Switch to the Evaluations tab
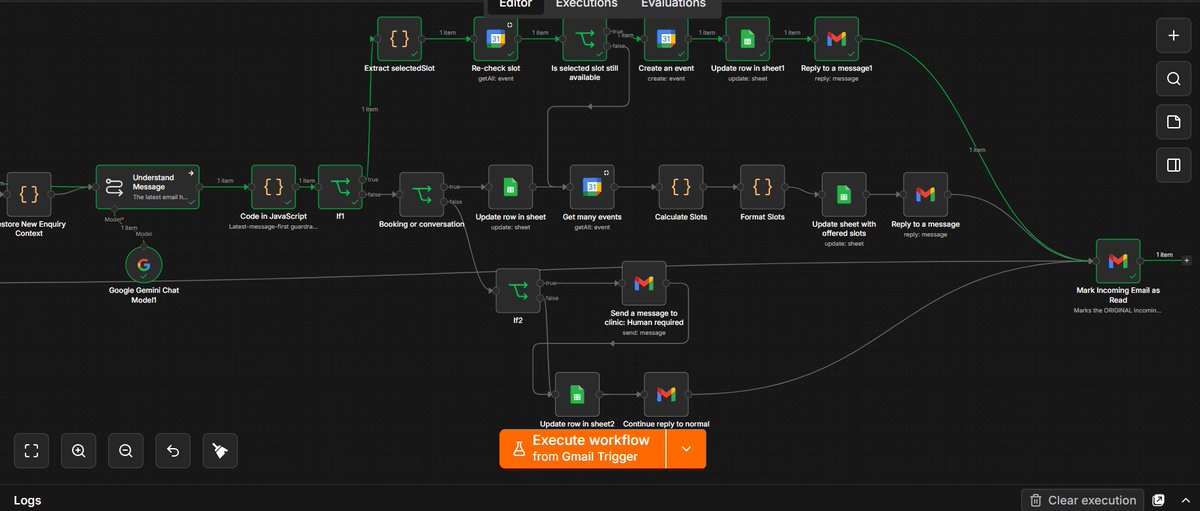The height and width of the screenshot is (511, 1200). 674,5
